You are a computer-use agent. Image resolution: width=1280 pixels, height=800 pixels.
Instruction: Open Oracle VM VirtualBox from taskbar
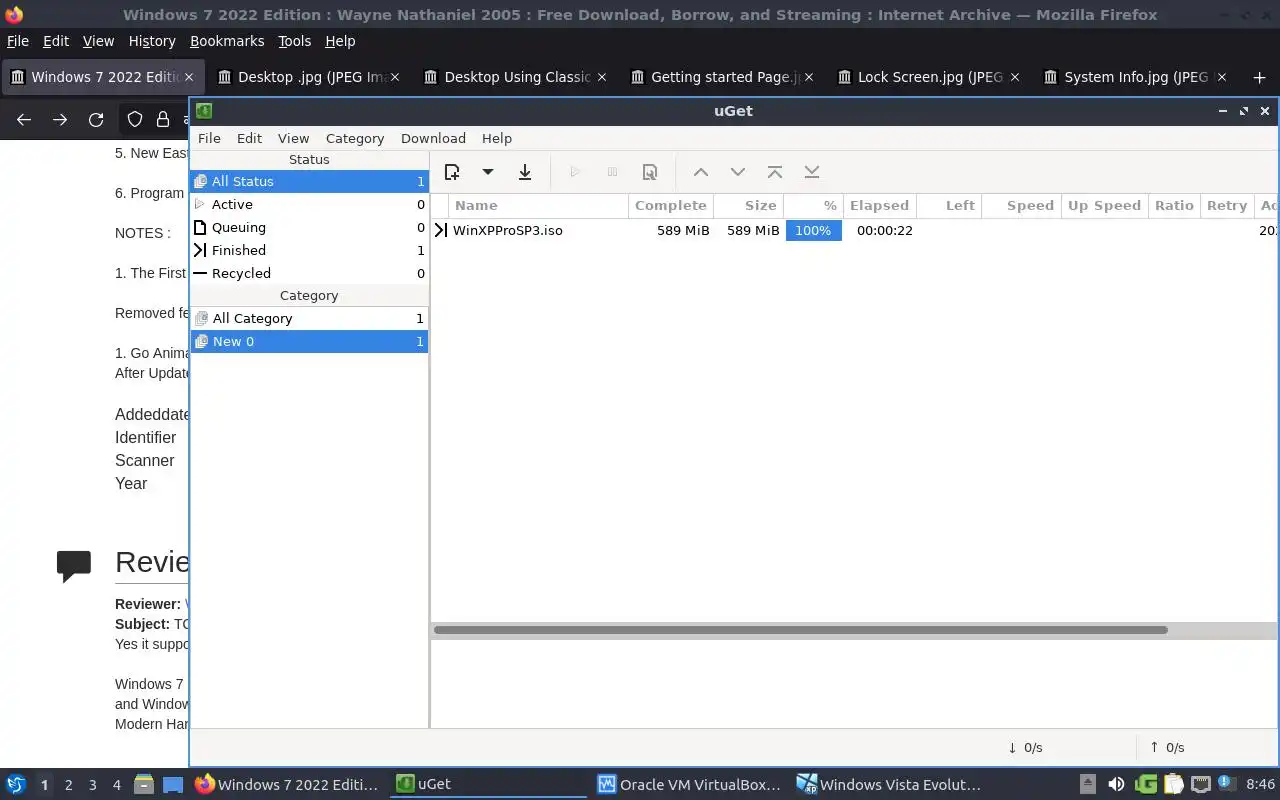point(690,785)
